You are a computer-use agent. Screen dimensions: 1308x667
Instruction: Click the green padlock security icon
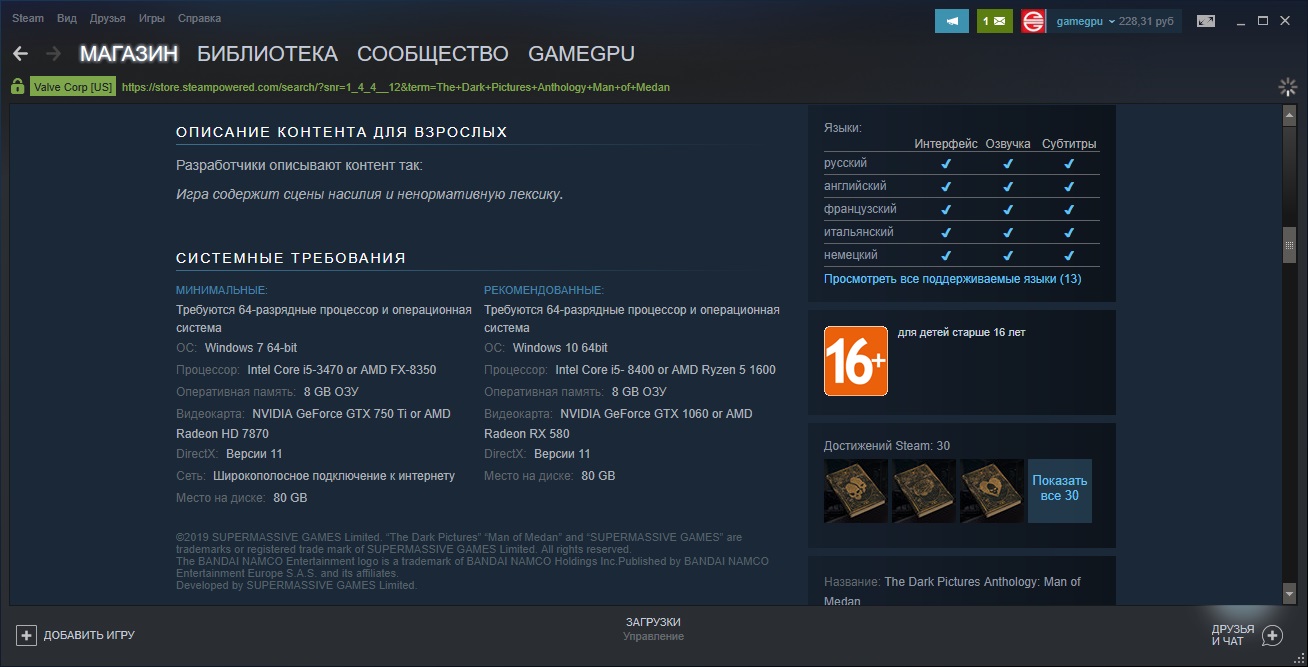17,87
